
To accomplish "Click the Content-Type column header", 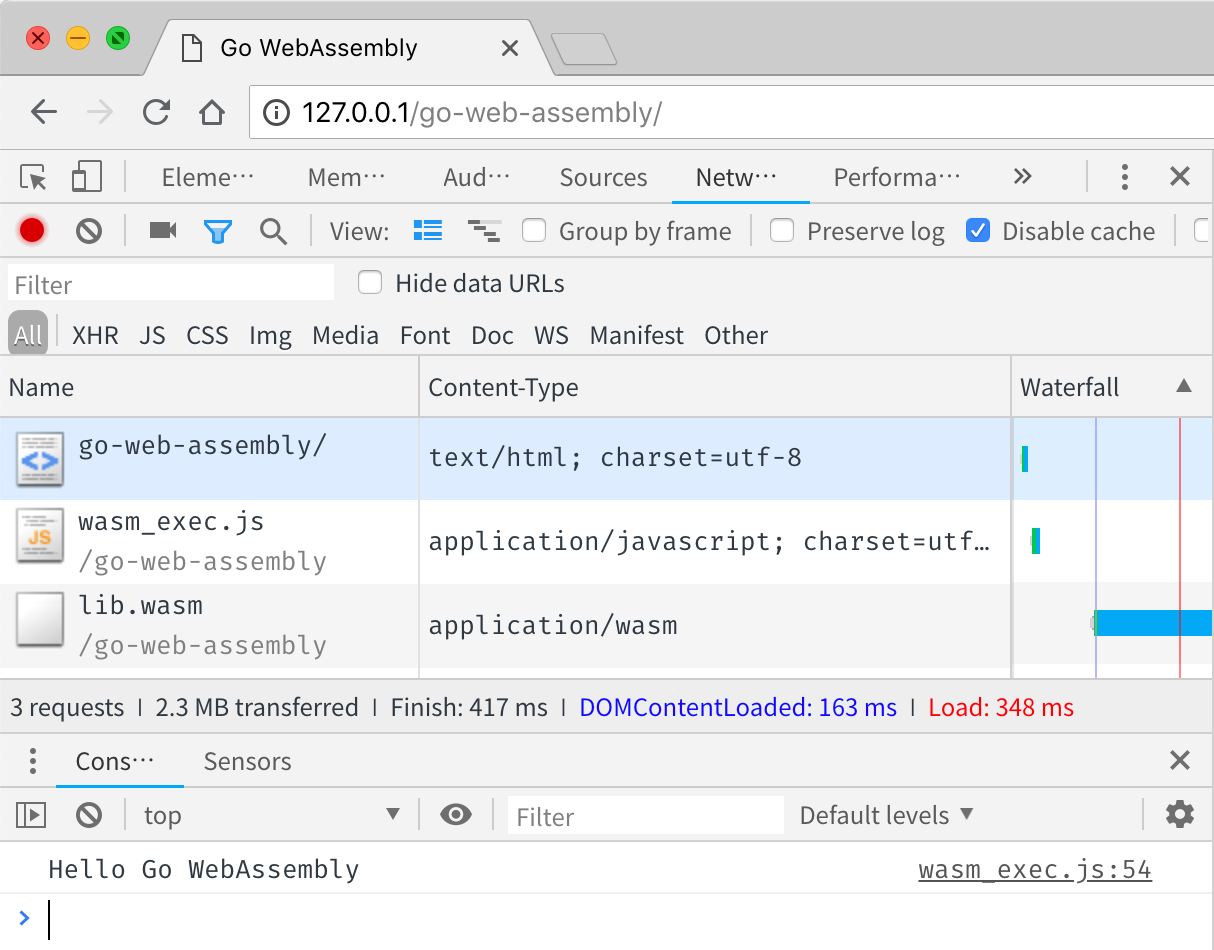I will (x=715, y=387).
